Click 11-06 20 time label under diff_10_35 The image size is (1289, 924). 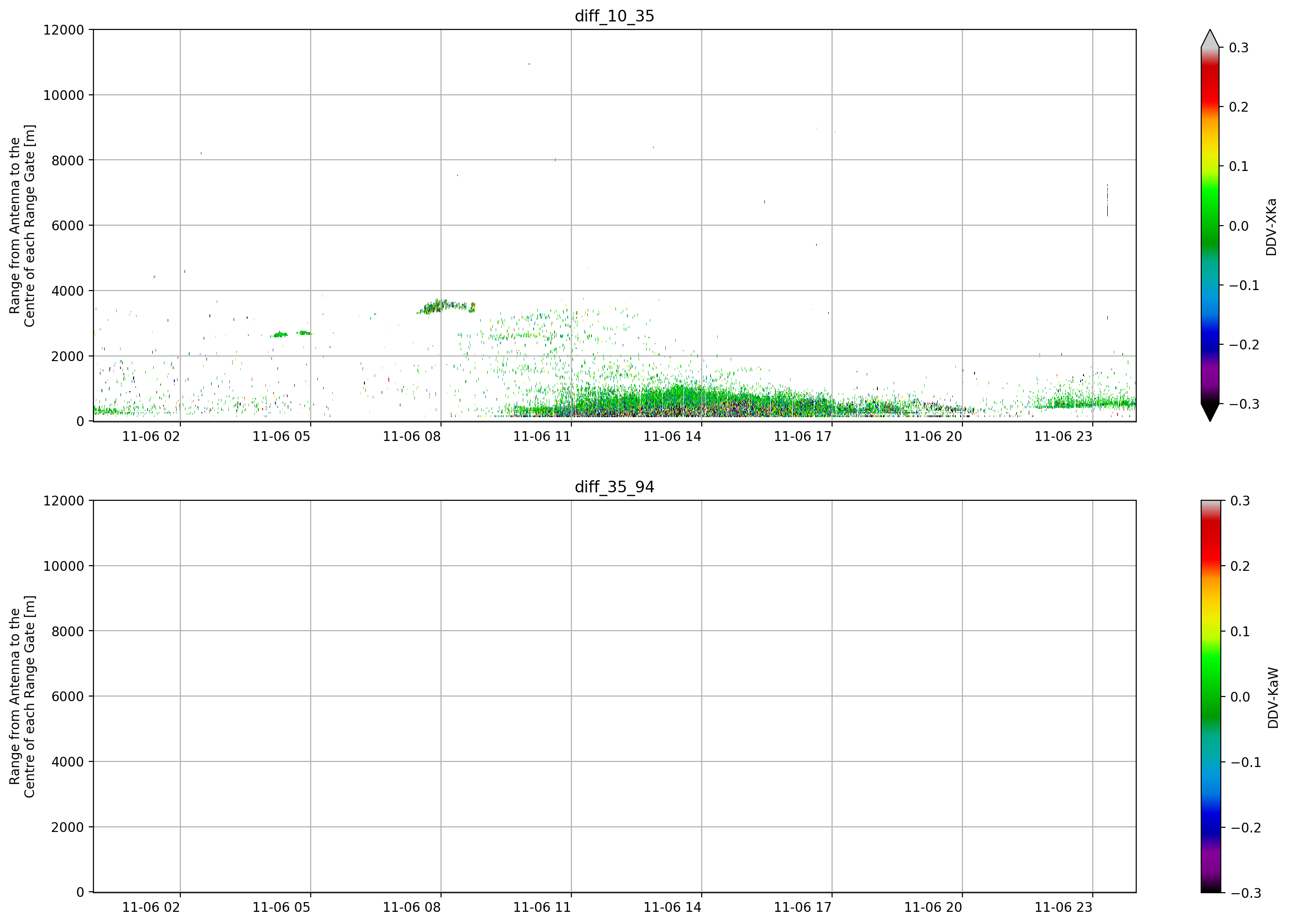pyautogui.click(x=933, y=436)
